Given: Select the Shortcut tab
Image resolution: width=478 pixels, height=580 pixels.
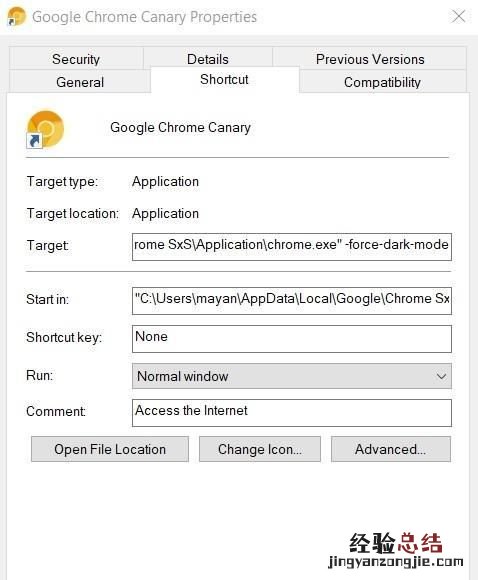Looking at the screenshot, I should coord(225,80).
